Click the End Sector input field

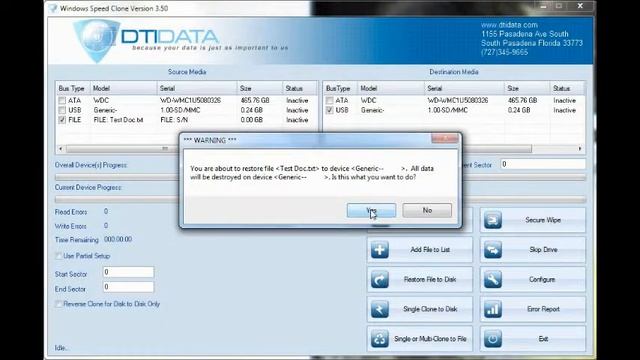click(128, 287)
